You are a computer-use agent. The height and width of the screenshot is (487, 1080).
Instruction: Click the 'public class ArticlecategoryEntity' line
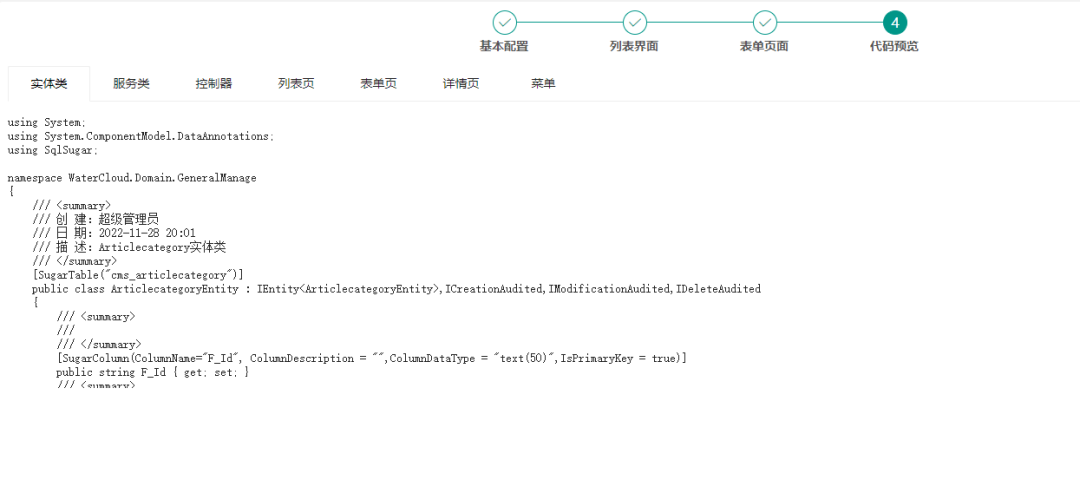tap(397, 289)
